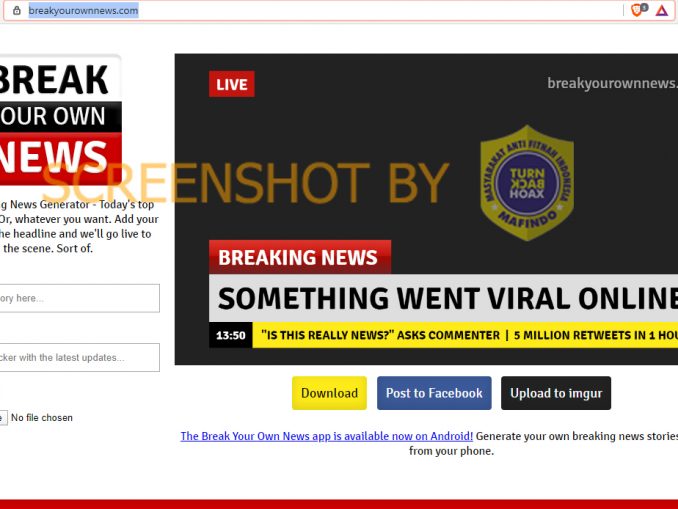Click the red LIVE badge
678x509 pixels.
232,84
